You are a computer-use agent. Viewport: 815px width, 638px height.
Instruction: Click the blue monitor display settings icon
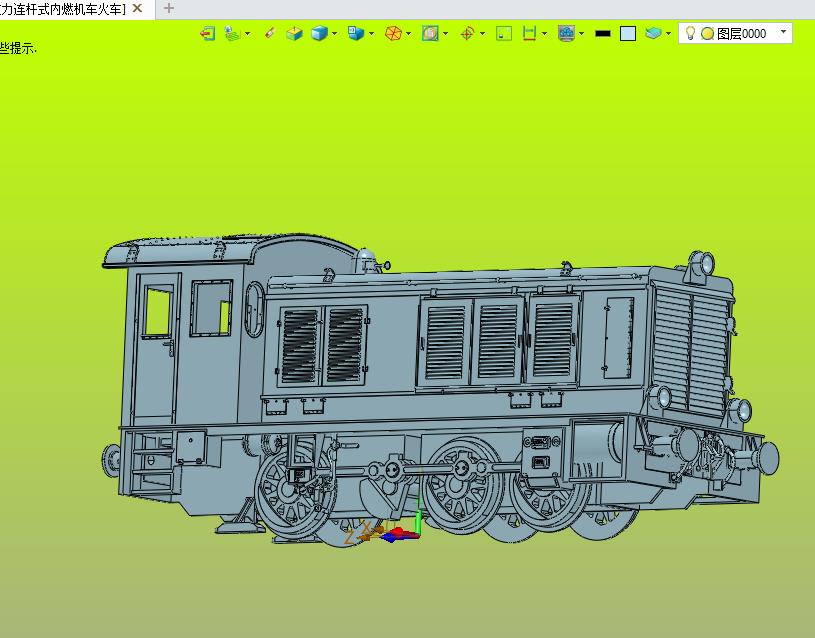(x=566, y=34)
